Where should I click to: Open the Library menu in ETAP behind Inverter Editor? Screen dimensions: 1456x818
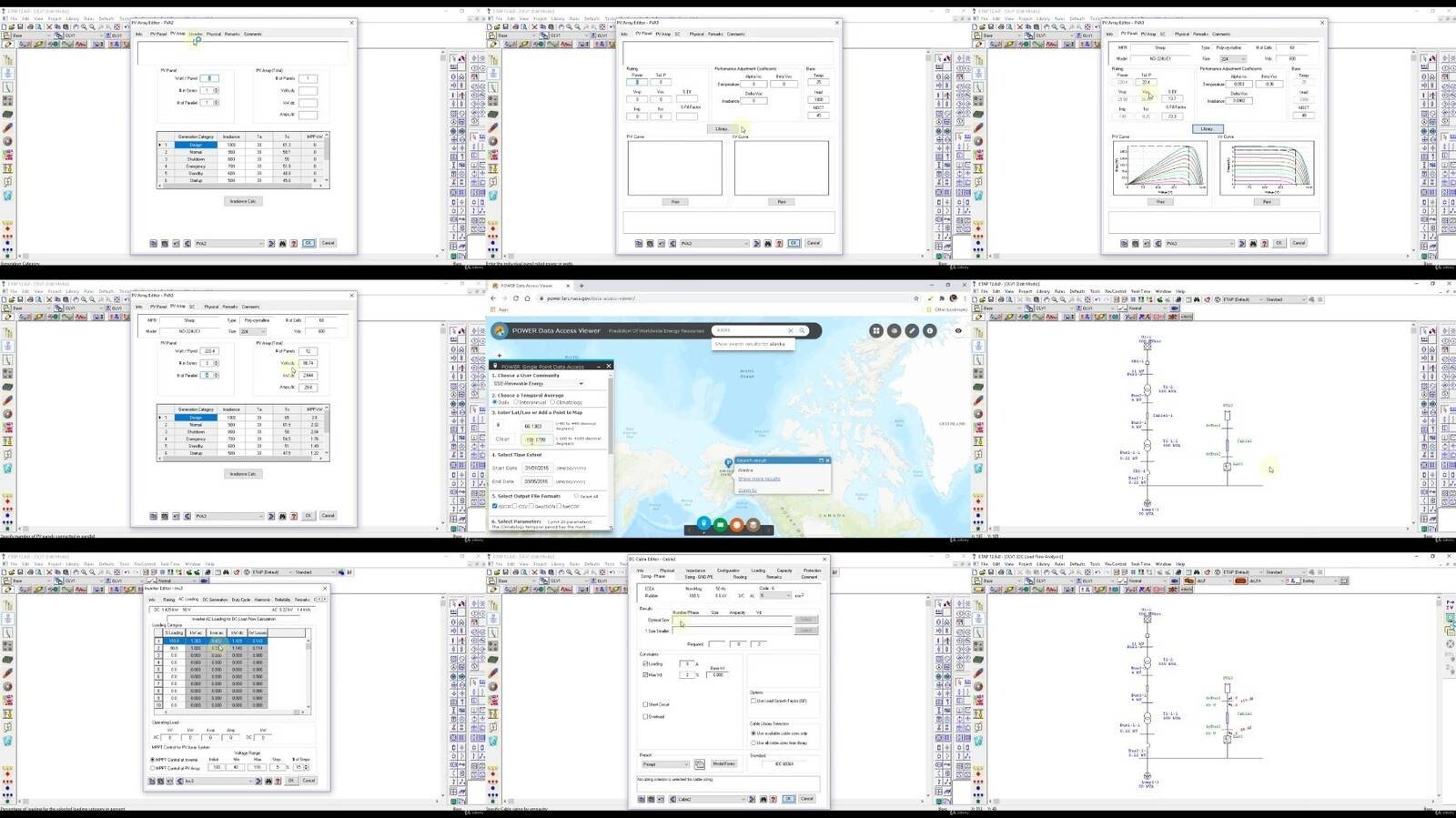pyautogui.click(x=72, y=564)
